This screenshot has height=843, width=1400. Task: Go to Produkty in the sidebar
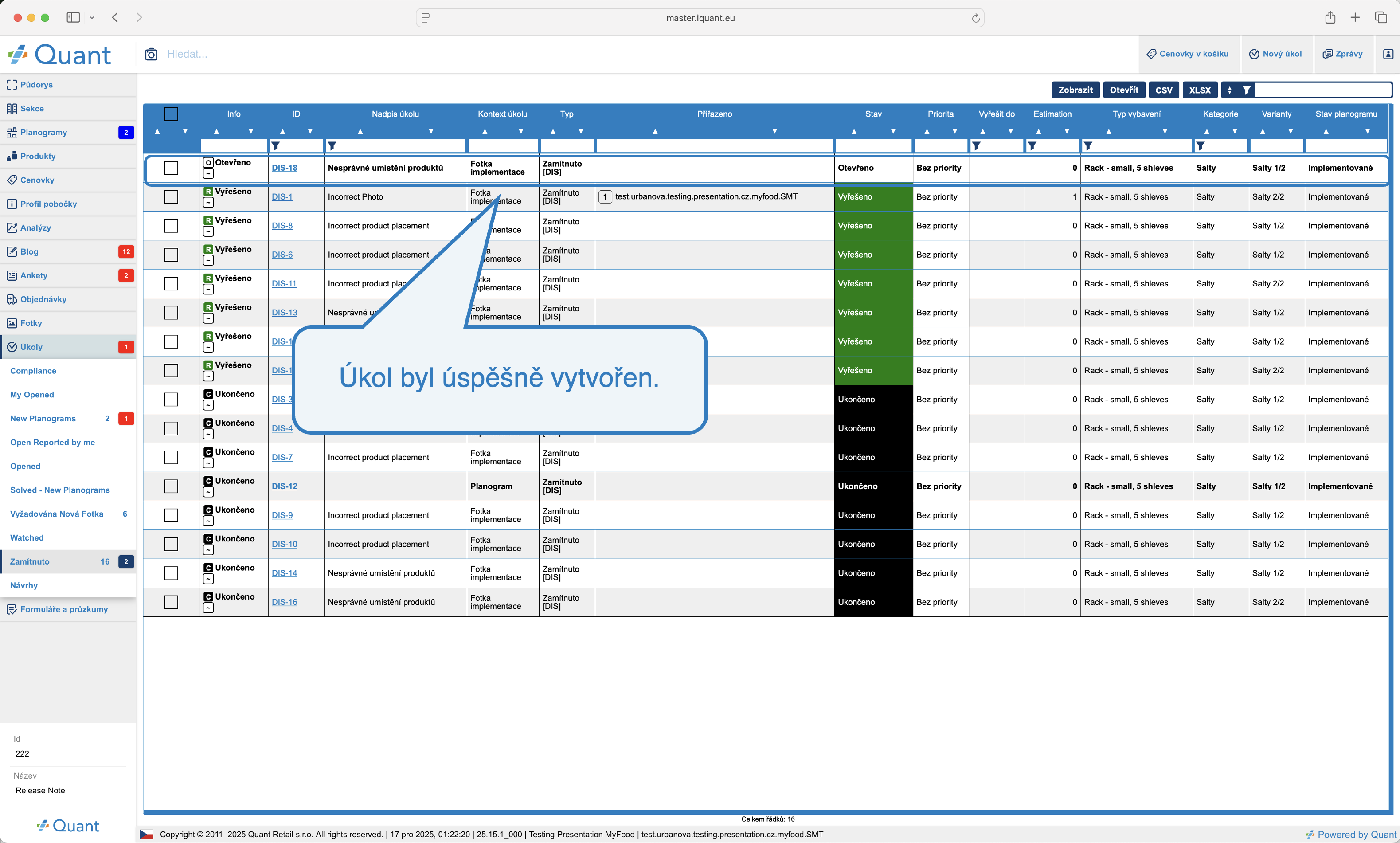68,156
